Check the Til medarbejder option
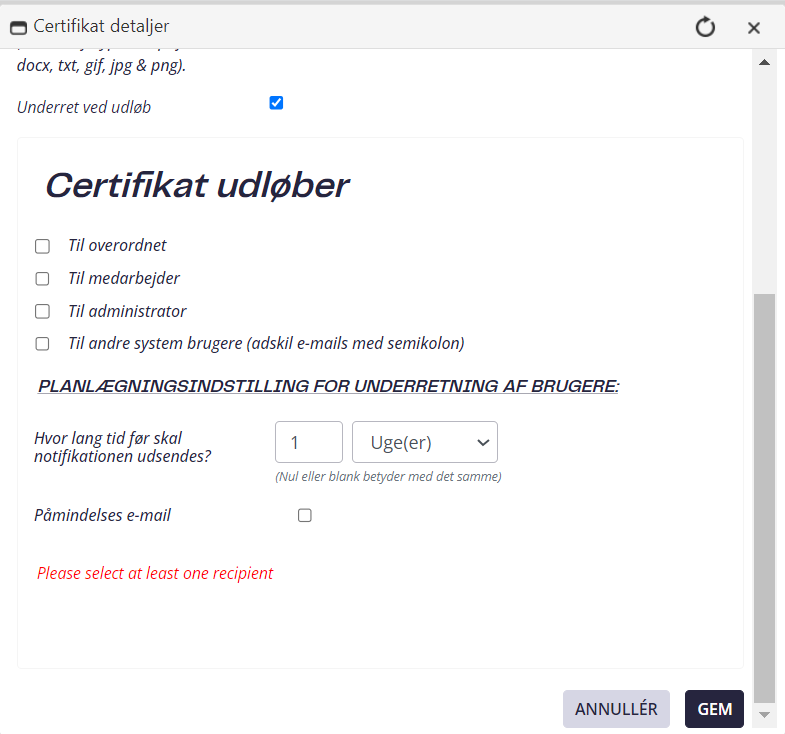 click(43, 278)
